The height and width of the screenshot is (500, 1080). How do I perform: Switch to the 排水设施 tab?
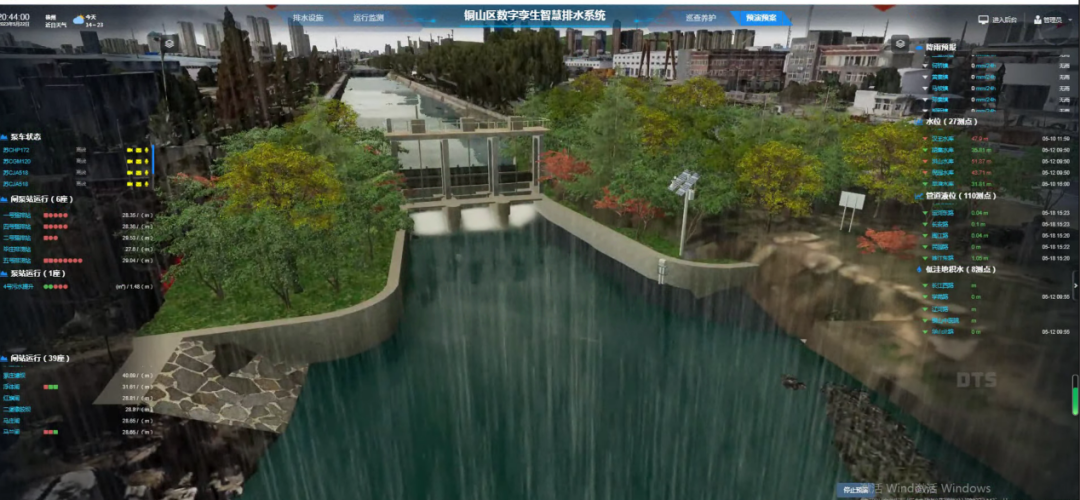[308, 18]
